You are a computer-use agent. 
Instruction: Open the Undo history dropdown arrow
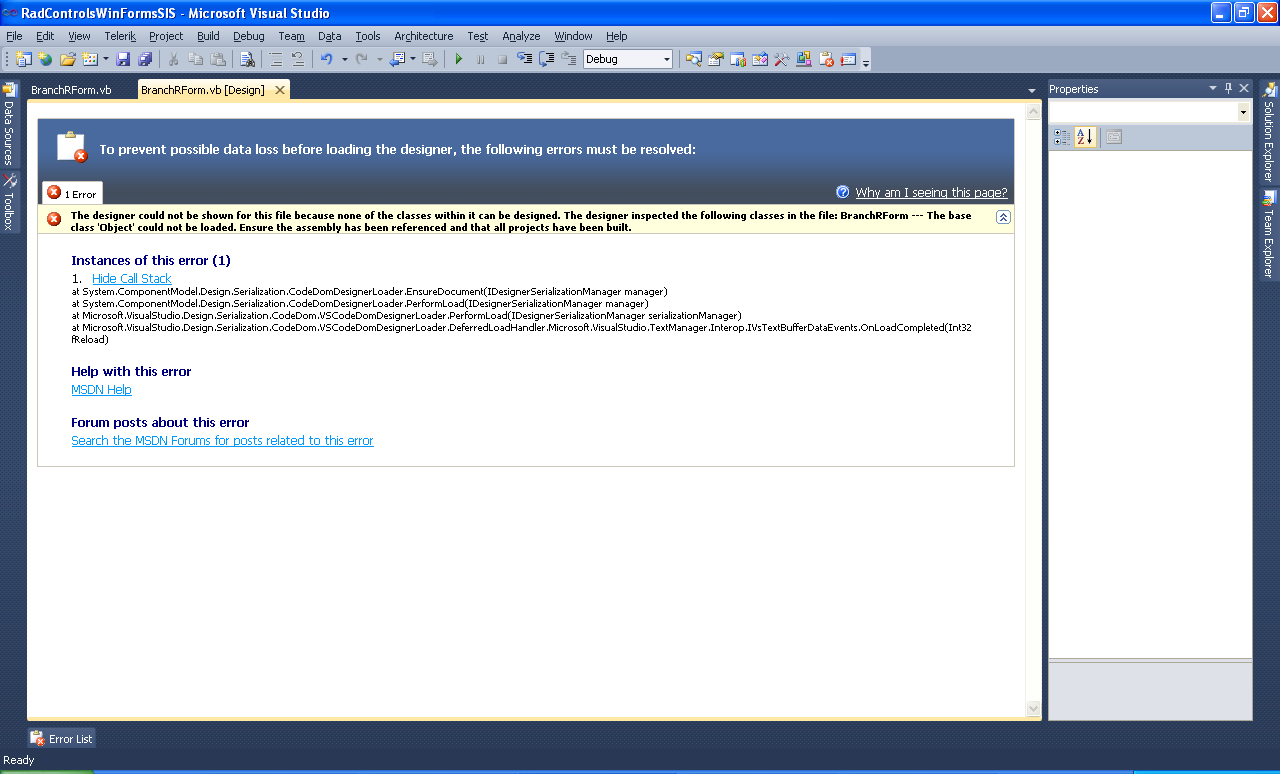(344, 59)
